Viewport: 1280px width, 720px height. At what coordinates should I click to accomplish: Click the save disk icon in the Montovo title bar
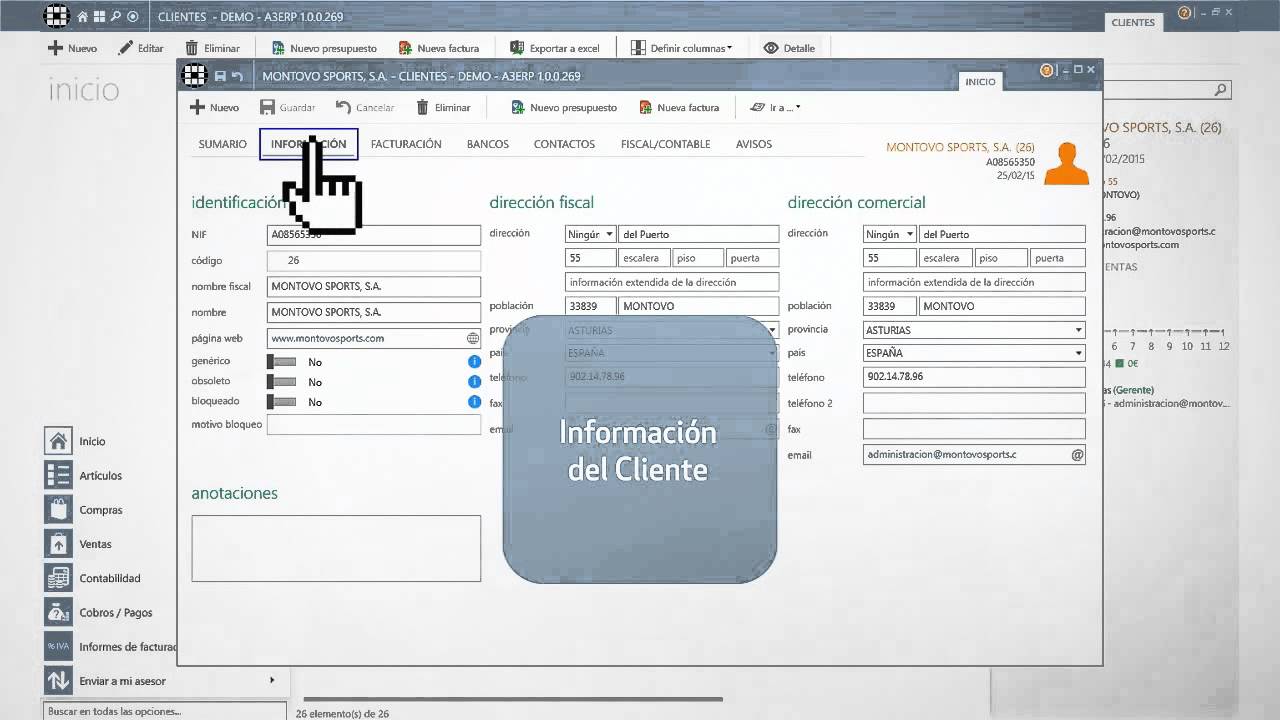point(220,76)
